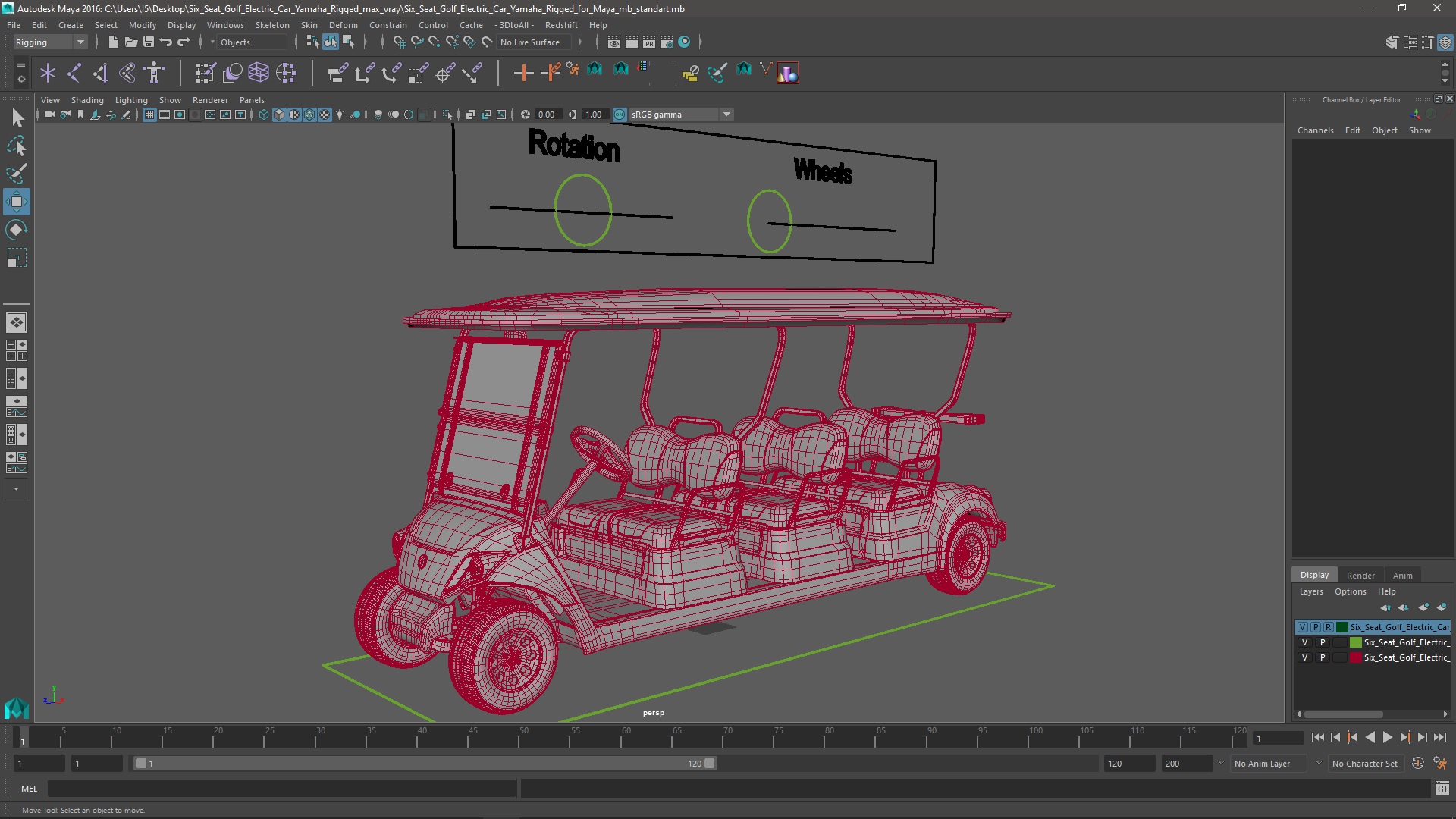Toggle playback P on the green layer
This screenshot has height=819, width=1456.
tap(1323, 642)
